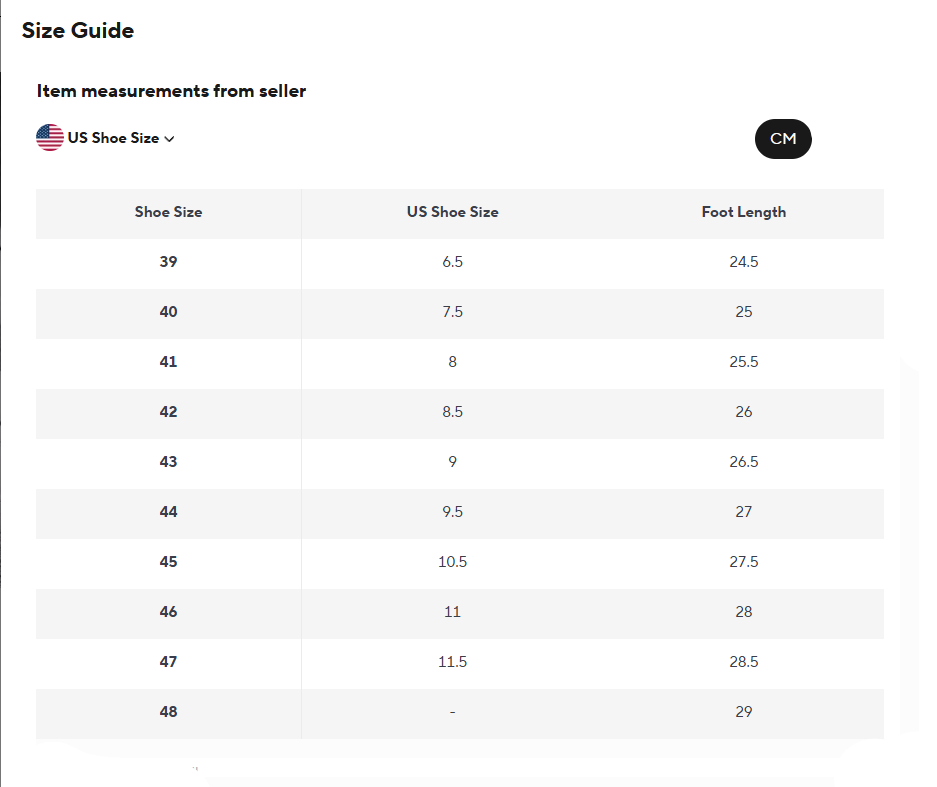The width and height of the screenshot is (937, 787).
Task: Select shoe size 39 row label
Action: point(169,262)
